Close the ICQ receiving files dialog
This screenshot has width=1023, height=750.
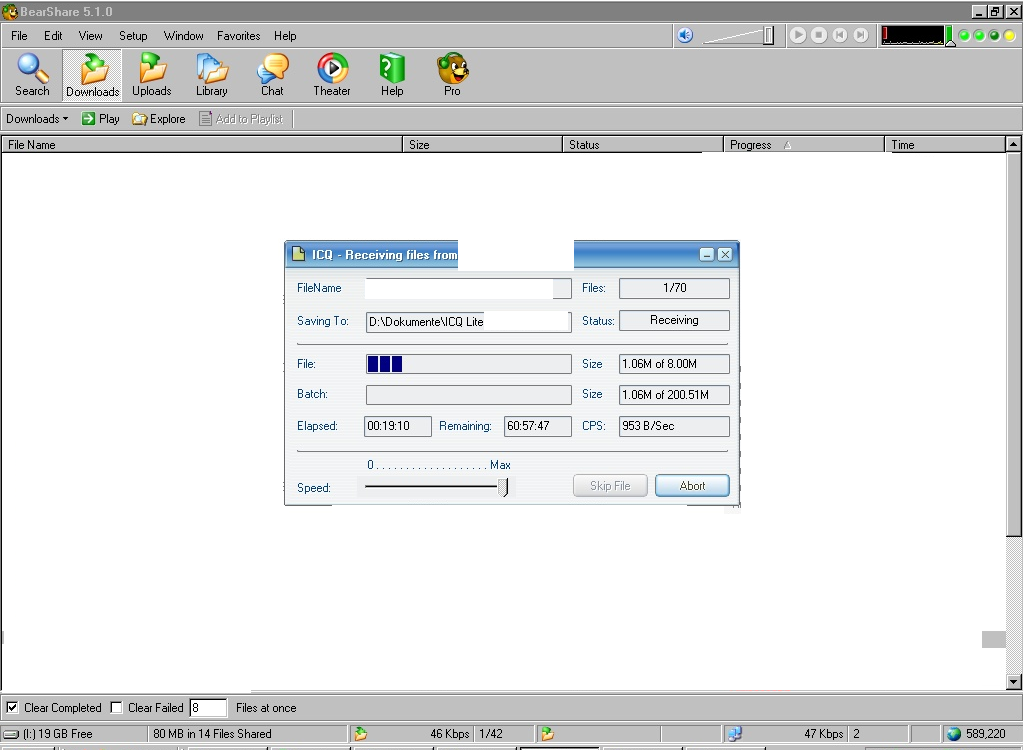point(725,254)
